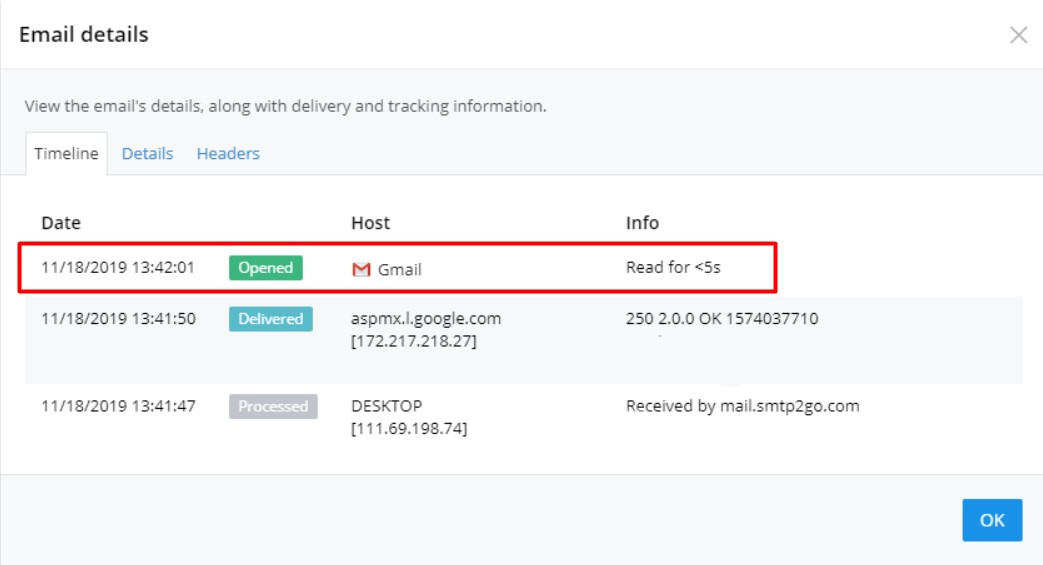Viewport: 1043px width, 565px height.
Task: Confirm with the OK button
Action: (992, 520)
